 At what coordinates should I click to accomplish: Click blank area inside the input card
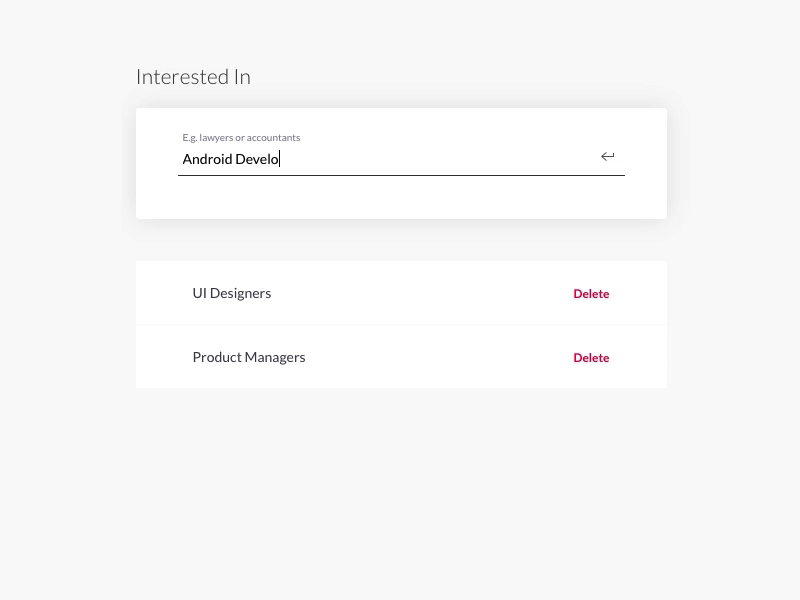point(400,200)
